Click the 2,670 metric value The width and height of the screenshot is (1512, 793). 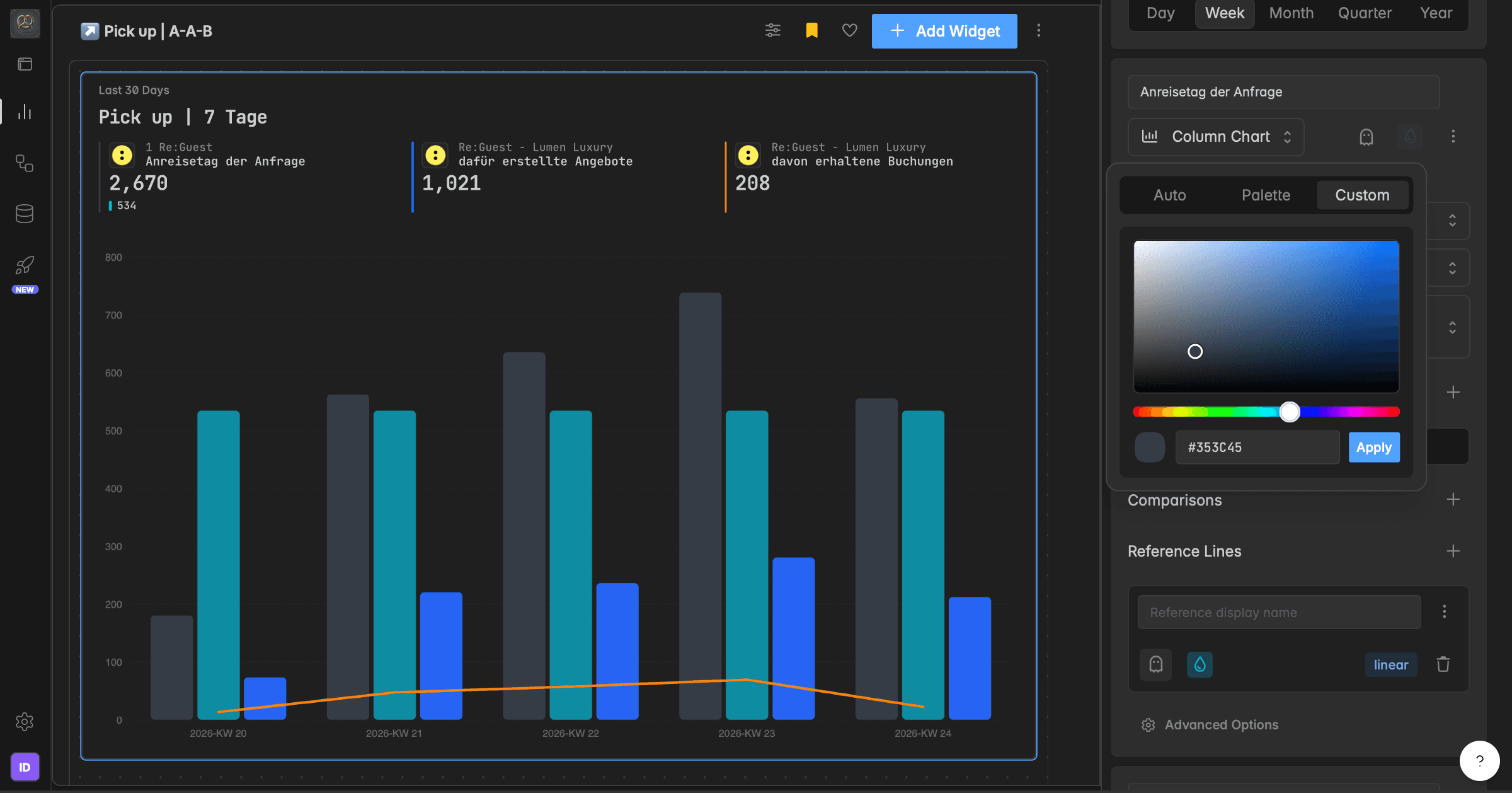(x=139, y=183)
